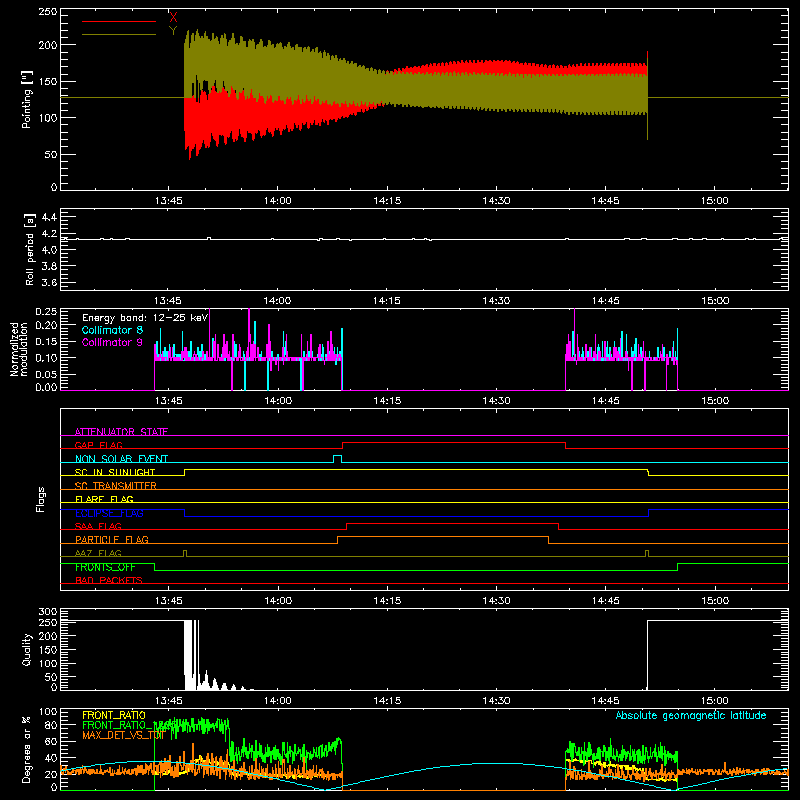
Task: Click the olive Y legend line
Action: pyautogui.click(x=119, y=35)
